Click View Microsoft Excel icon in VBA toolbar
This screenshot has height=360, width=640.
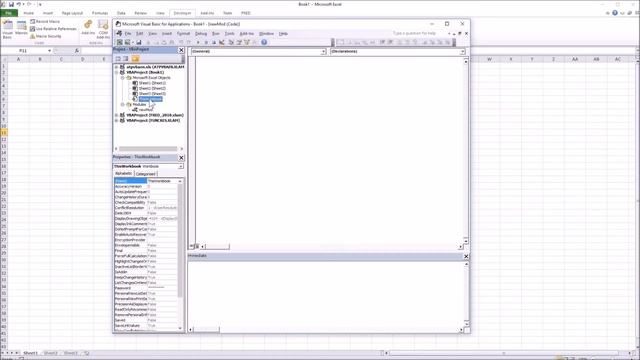(x=120, y=42)
